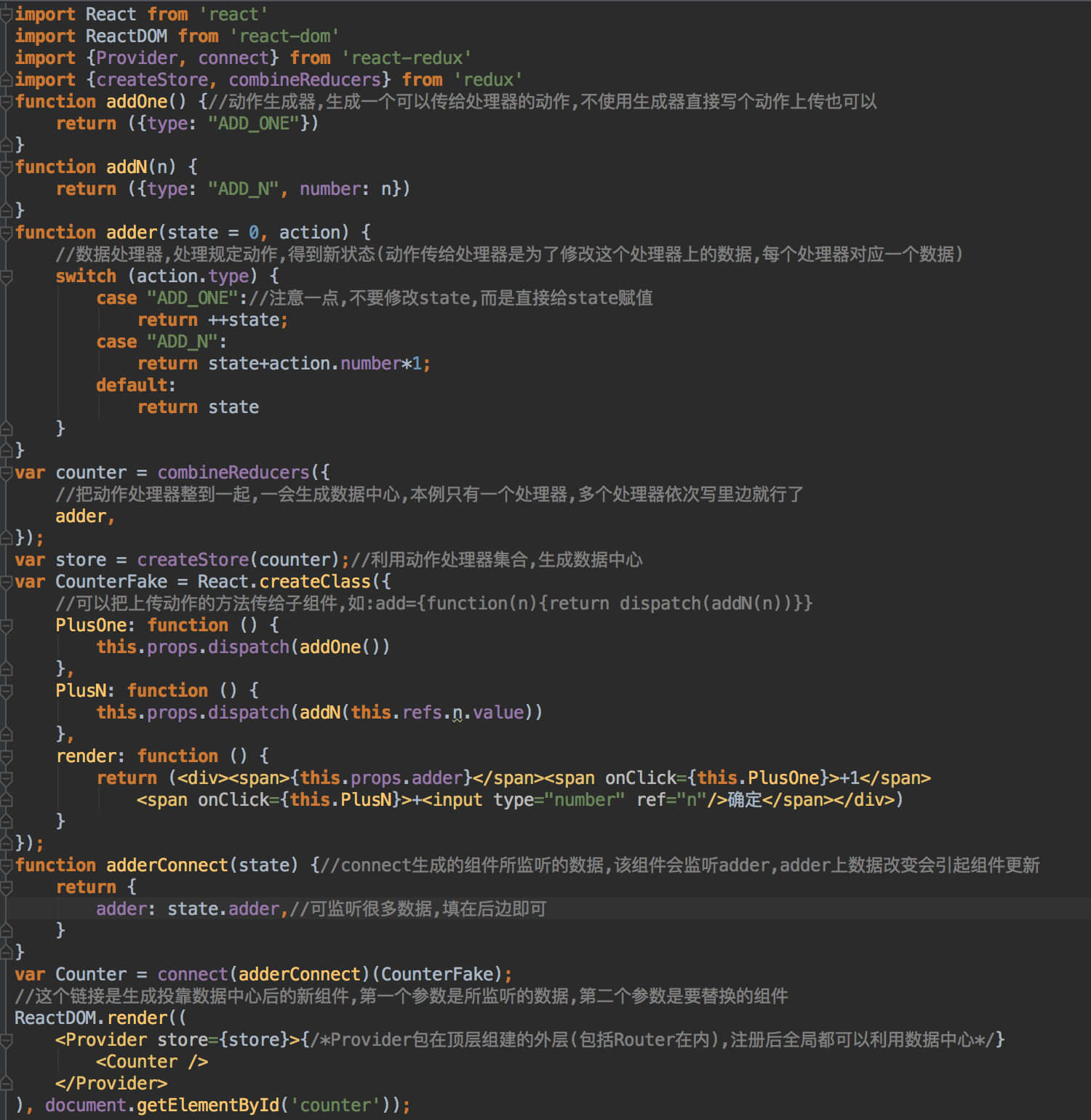
Task: Click the comment '//利用动作处理器集合,生成数据中心'
Action: point(497,560)
